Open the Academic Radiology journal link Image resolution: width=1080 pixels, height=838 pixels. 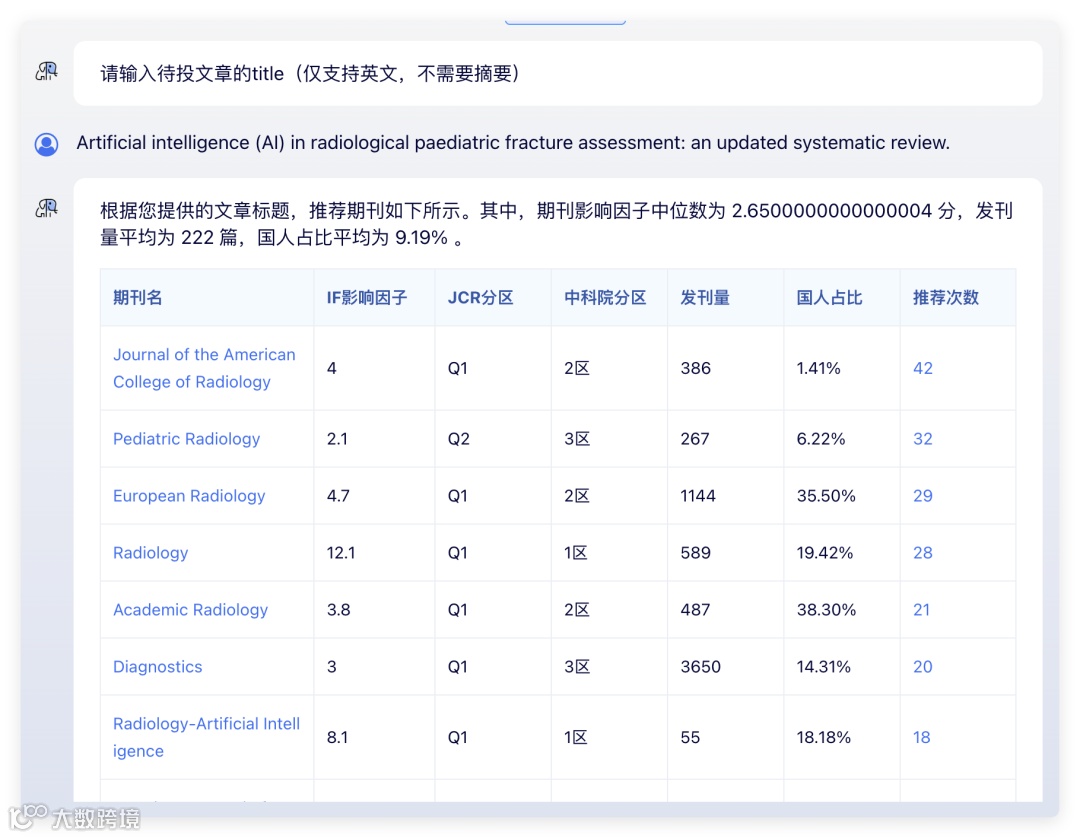(190, 609)
